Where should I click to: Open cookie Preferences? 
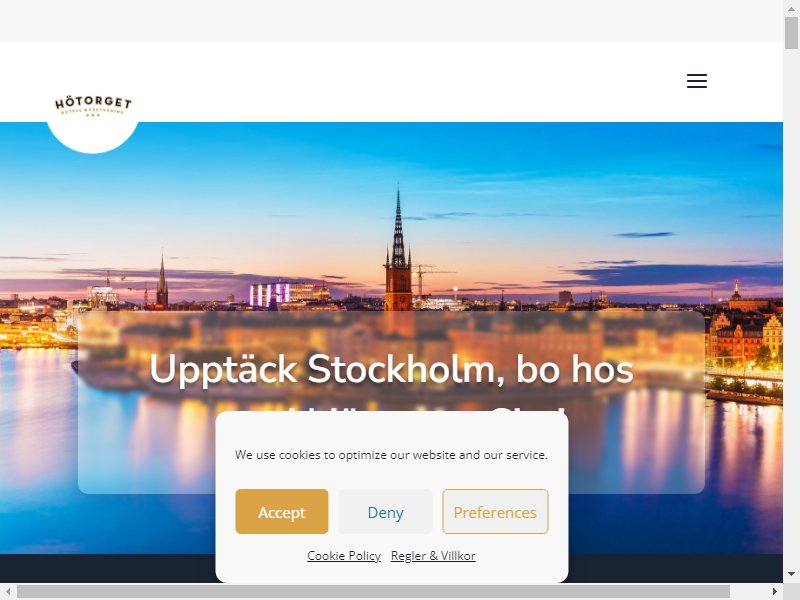tap(495, 511)
